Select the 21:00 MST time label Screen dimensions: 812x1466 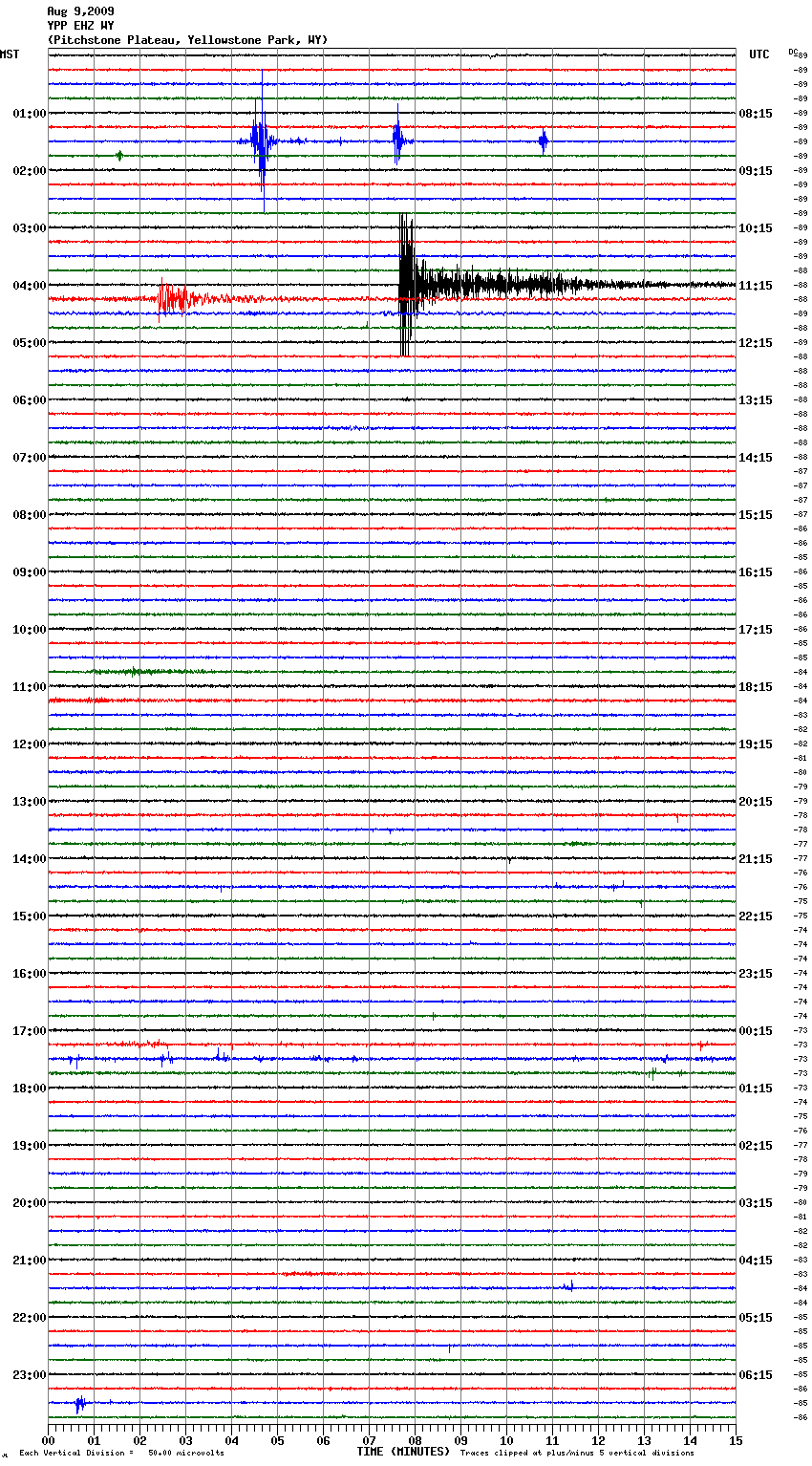click(x=30, y=1260)
